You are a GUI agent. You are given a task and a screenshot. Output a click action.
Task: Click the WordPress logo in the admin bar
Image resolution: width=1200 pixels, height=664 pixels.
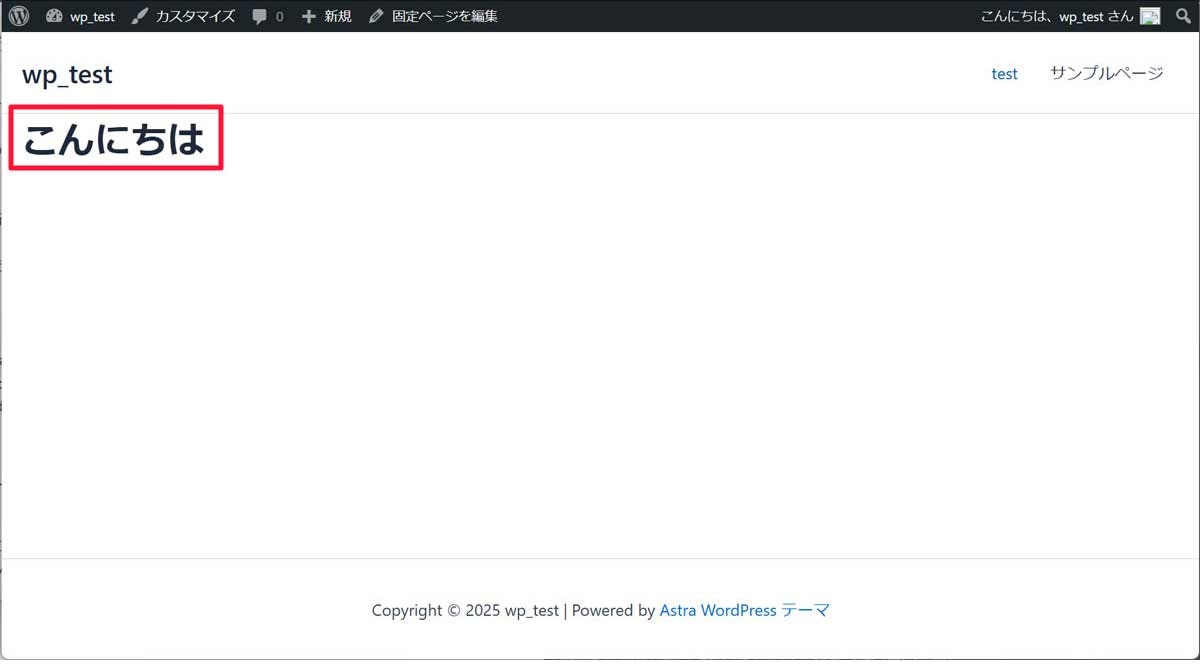point(17,15)
